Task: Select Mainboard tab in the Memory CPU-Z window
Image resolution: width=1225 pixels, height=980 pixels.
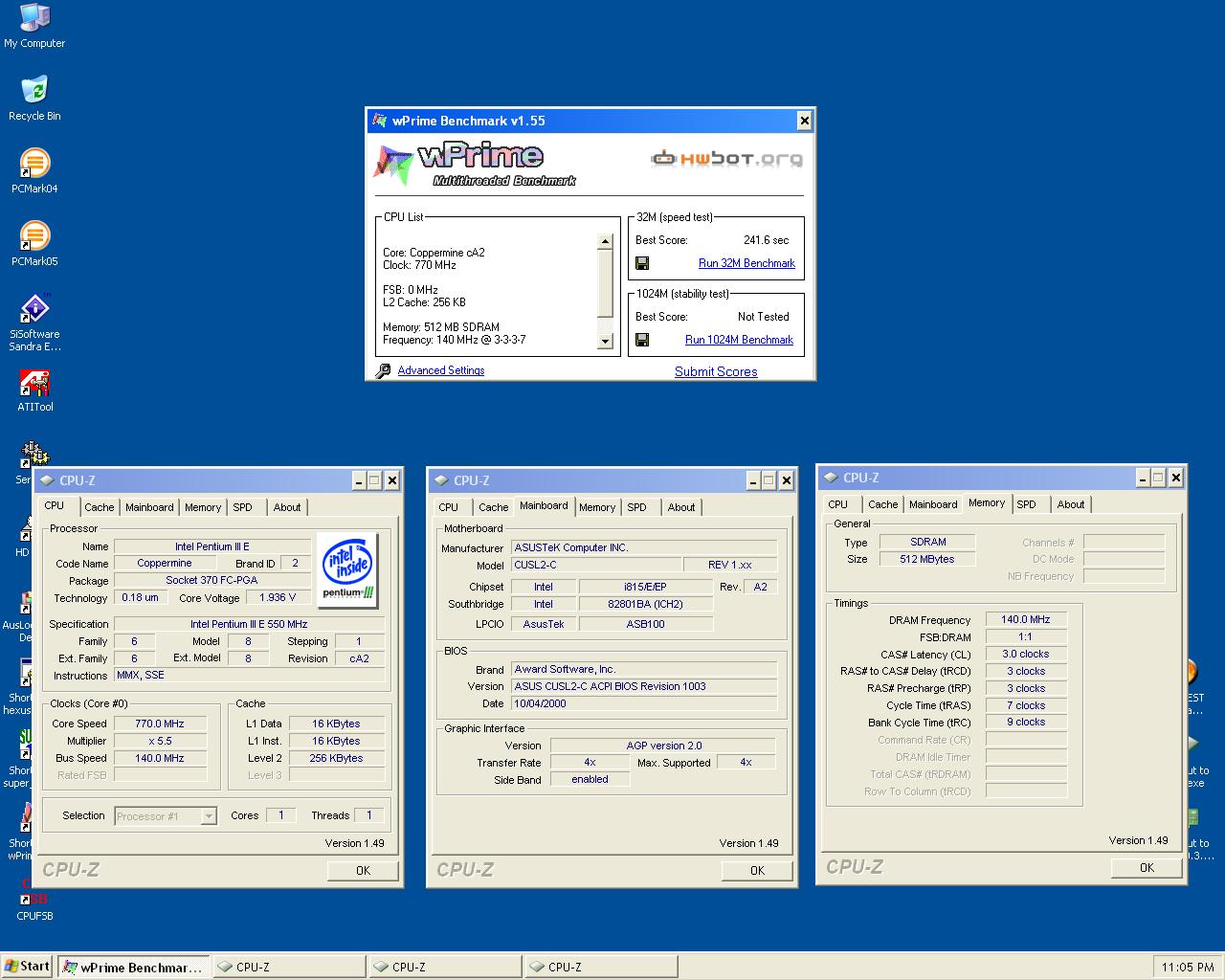Action: coord(933,504)
